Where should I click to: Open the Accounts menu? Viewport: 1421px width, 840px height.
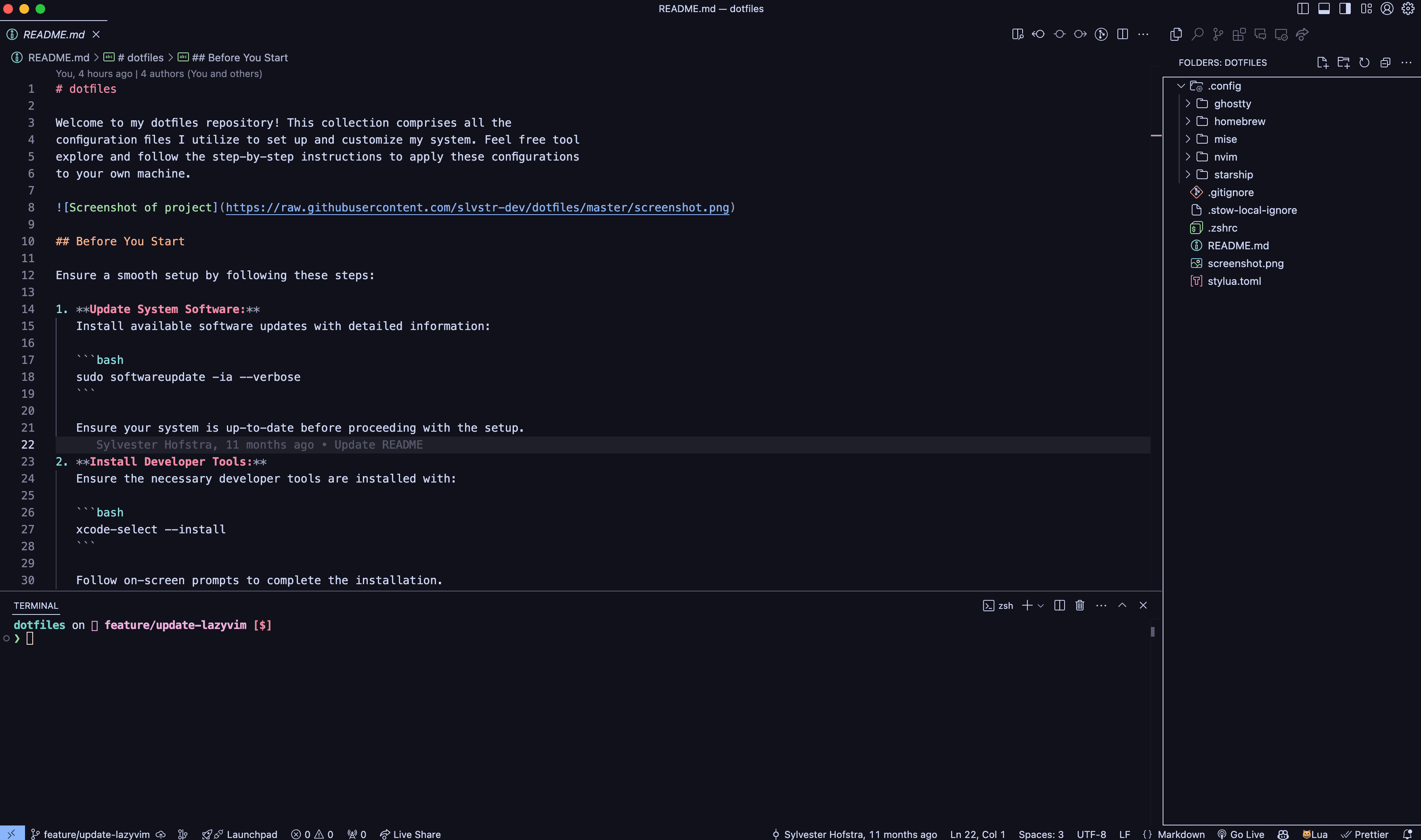click(x=1387, y=8)
